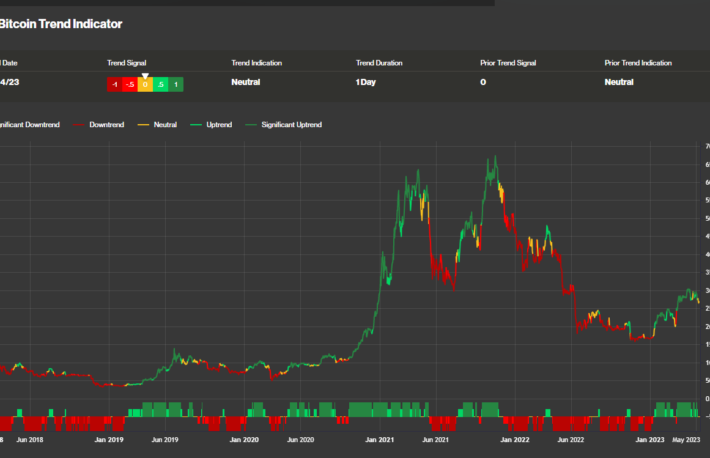Click the Trend Duration column header
The height and width of the screenshot is (458, 710).
379,63
